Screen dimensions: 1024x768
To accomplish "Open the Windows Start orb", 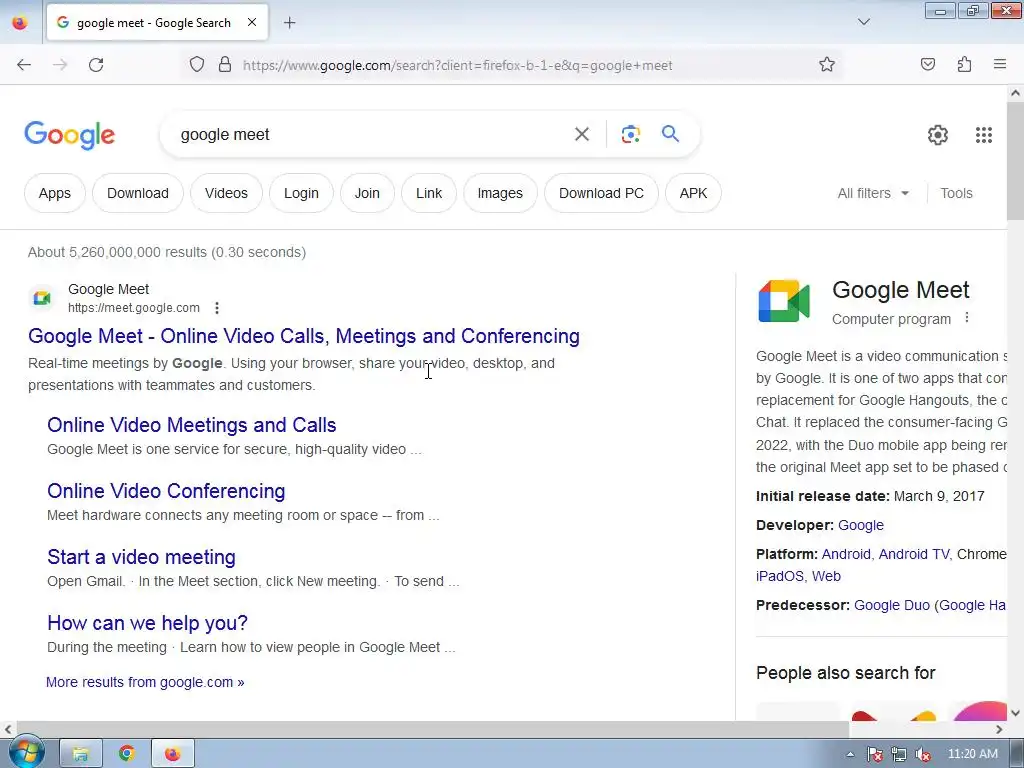I will pyautogui.click(x=26, y=754).
